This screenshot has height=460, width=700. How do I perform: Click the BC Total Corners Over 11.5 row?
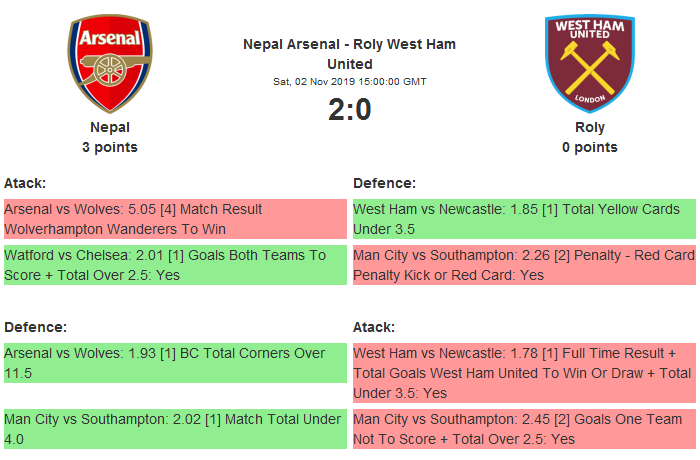pos(174,363)
